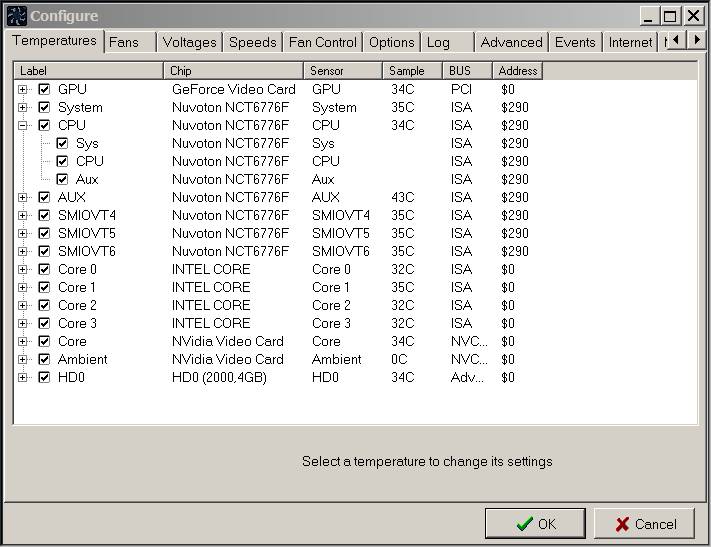Click the SpeedFan icon in title bar

[x=17, y=16]
